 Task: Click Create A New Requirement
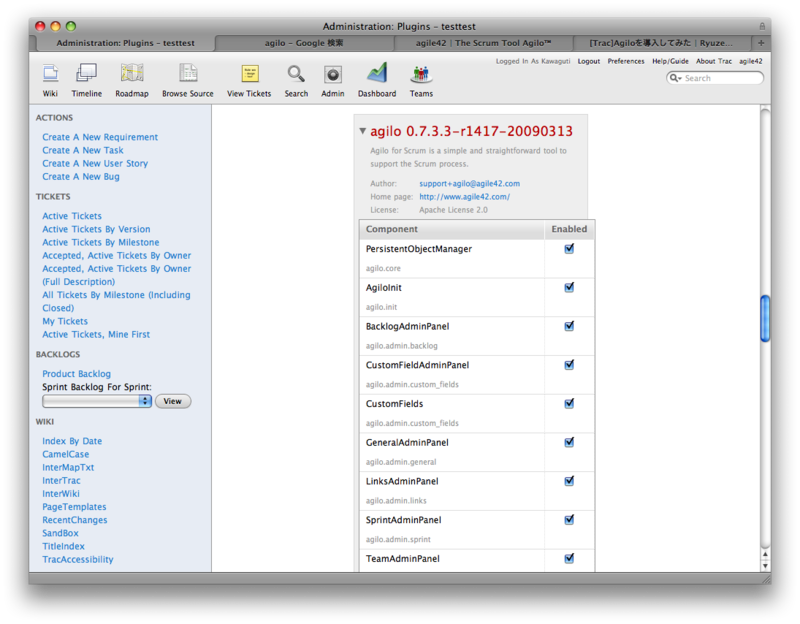point(100,137)
